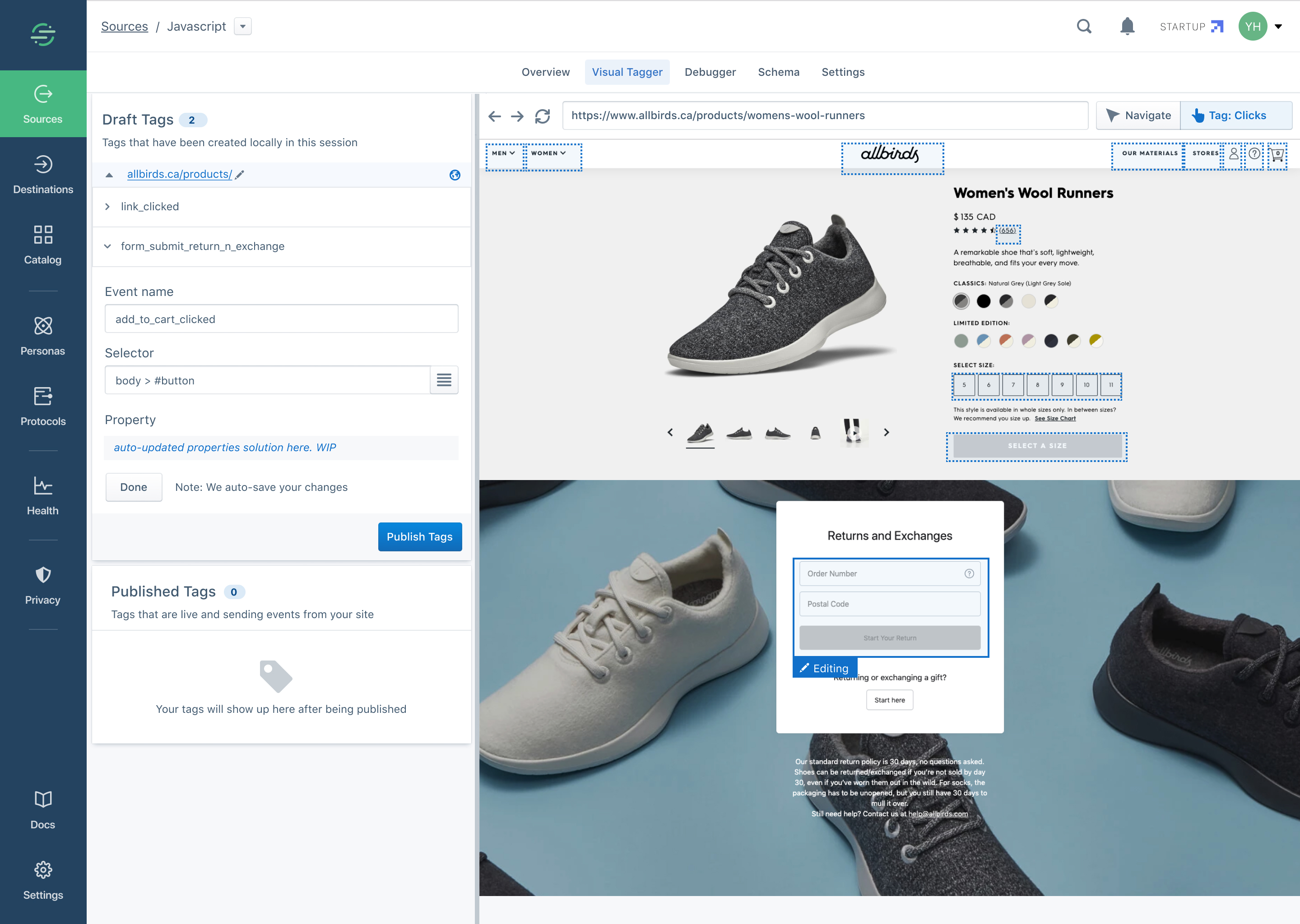Image resolution: width=1300 pixels, height=924 pixels.
Task: Open the Allbirds account icon
Action: (x=1233, y=153)
